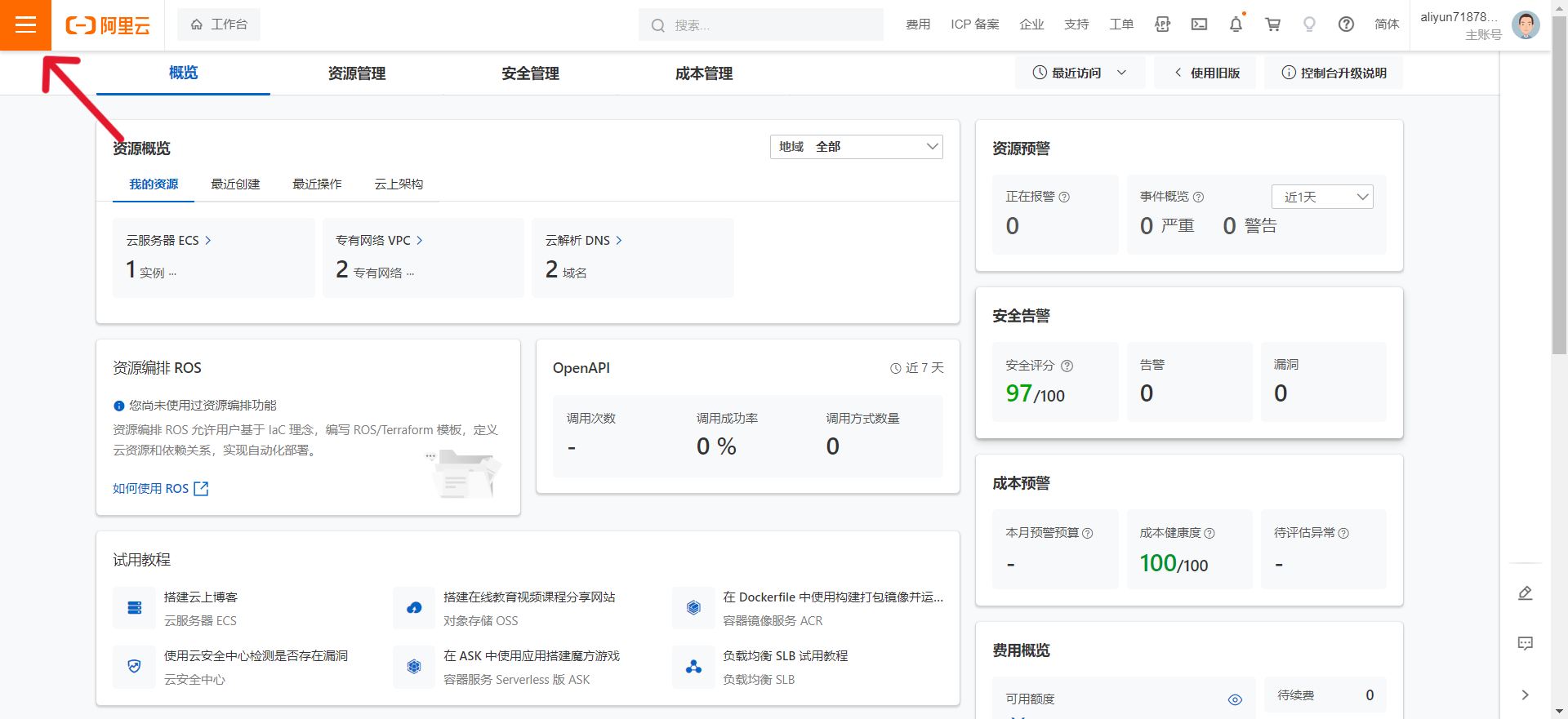Viewport: 1568px width, 719px height.
Task: Focus the top search box
Action: [761, 24]
